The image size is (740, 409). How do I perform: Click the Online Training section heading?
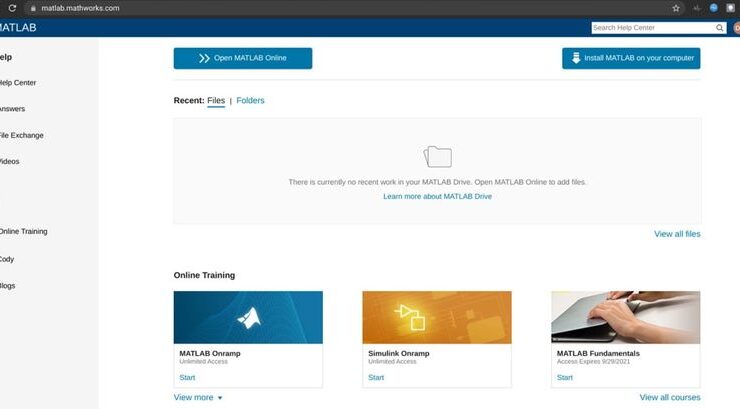(204, 275)
